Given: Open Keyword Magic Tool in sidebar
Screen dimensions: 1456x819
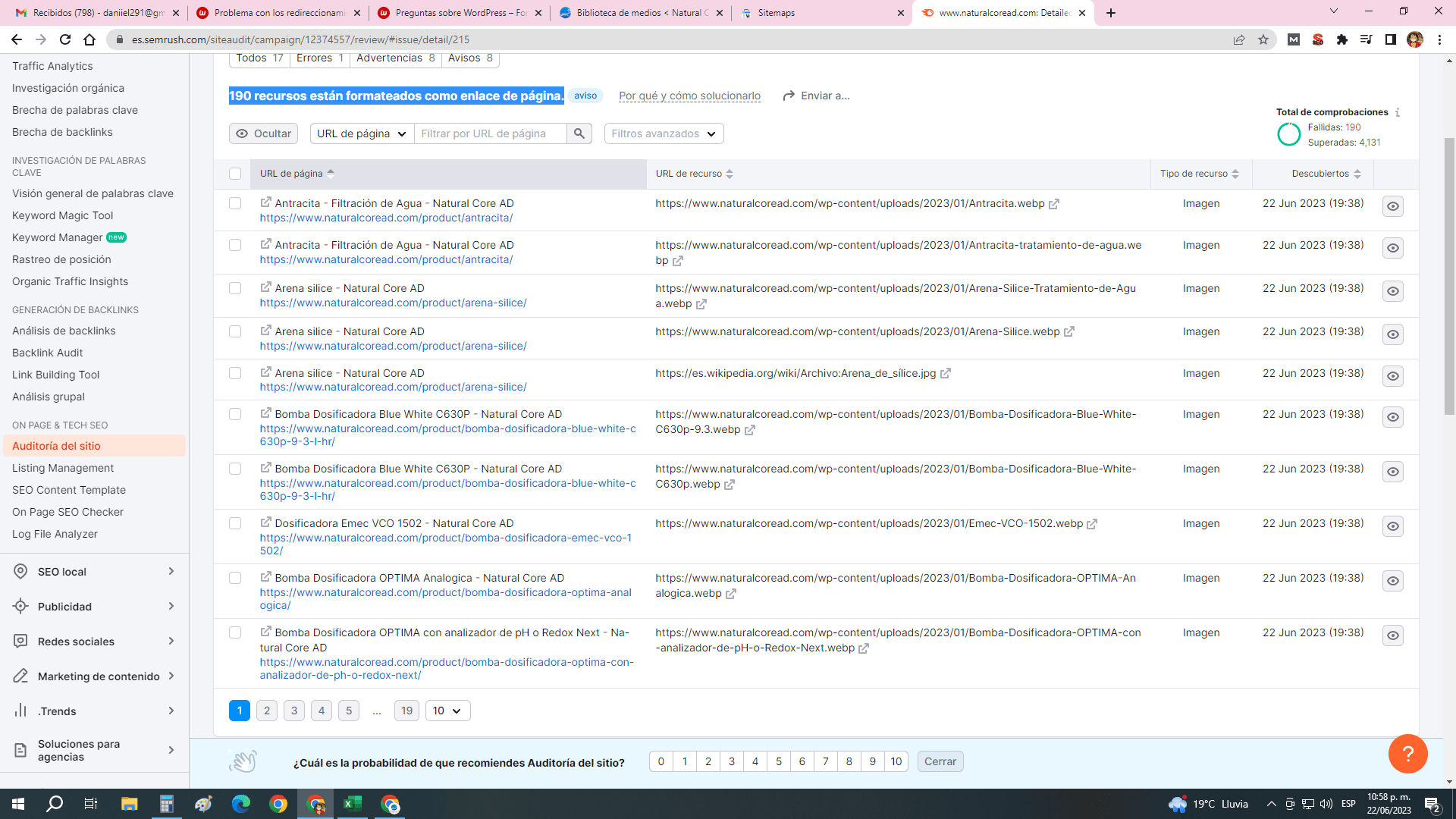Looking at the screenshot, I should tap(63, 215).
